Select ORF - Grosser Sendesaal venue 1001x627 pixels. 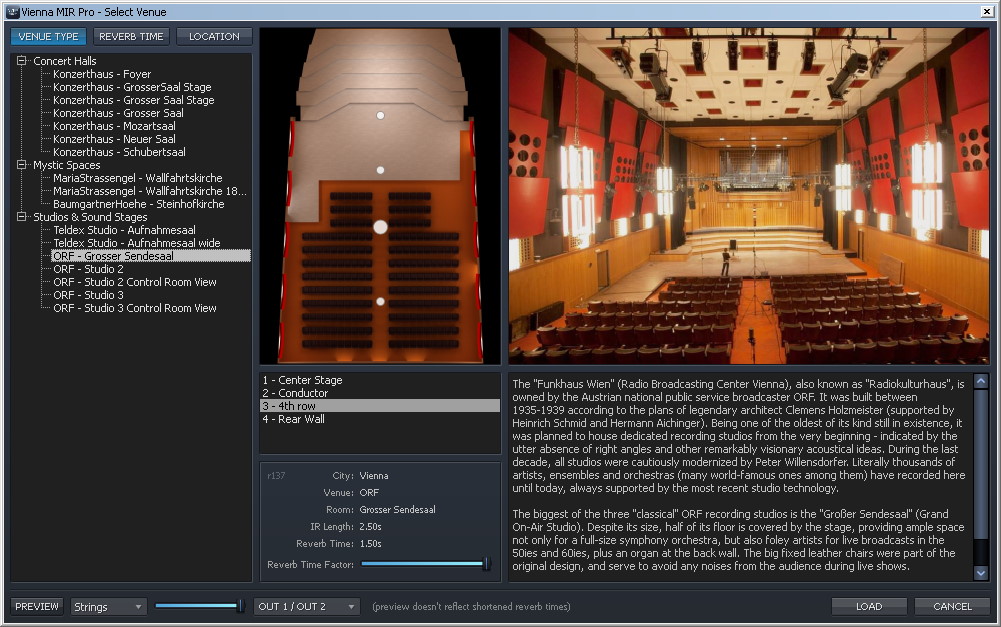tap(151, 256)
